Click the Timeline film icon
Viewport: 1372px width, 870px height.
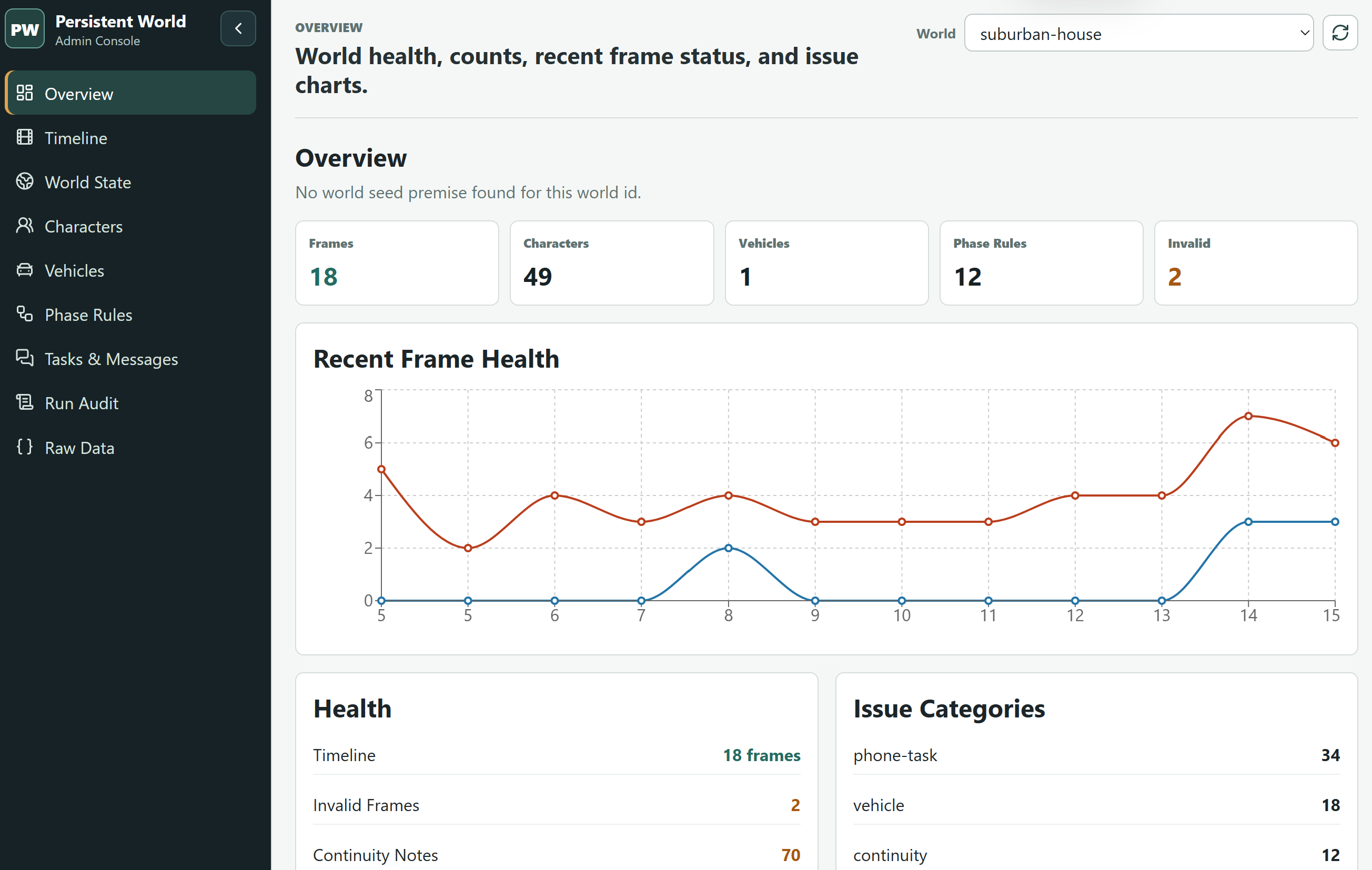(x=25, y=137)
